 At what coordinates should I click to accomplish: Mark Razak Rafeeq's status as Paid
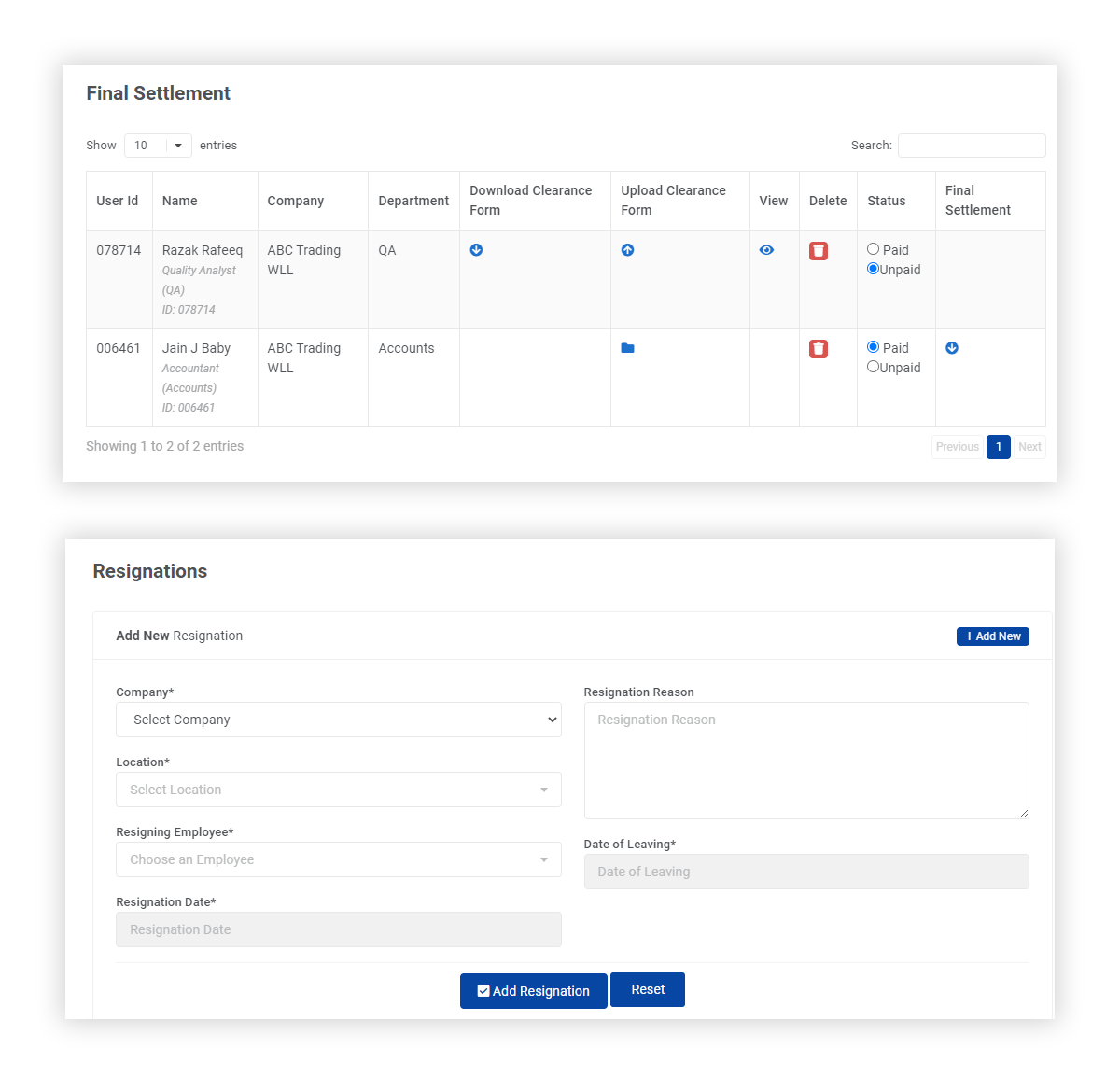[x=874, y=249]
